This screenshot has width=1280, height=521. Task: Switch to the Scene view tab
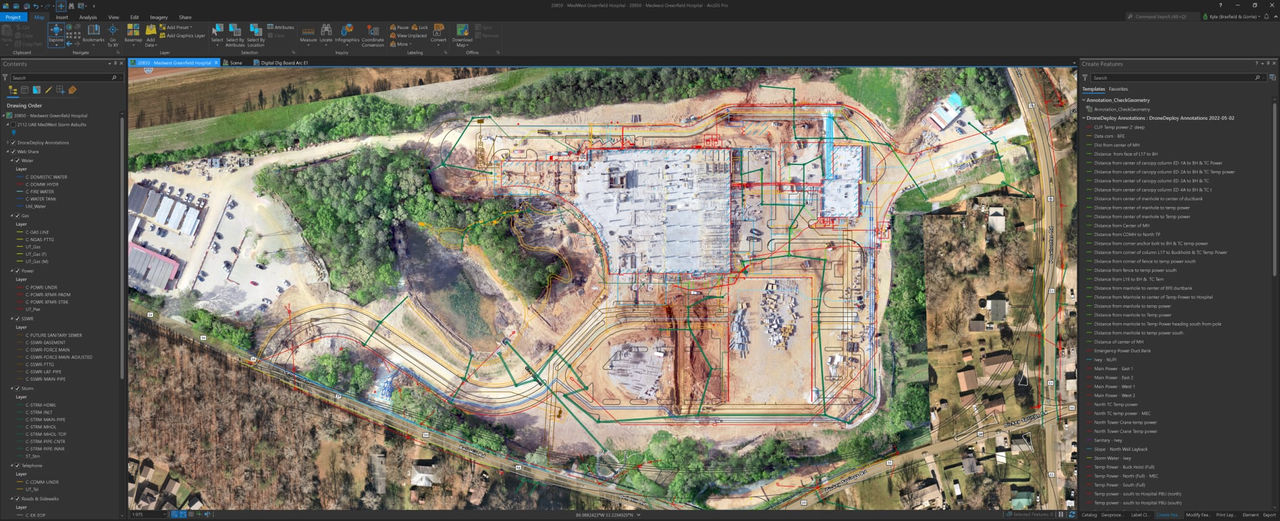[x=236, y=62]
